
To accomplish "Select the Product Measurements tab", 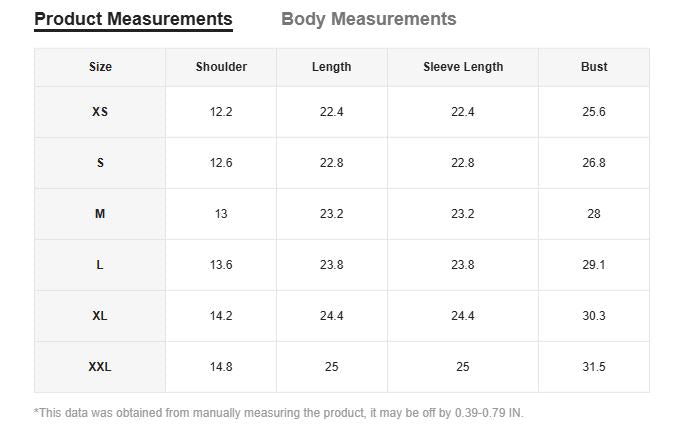I will click(x=133, y=19).
